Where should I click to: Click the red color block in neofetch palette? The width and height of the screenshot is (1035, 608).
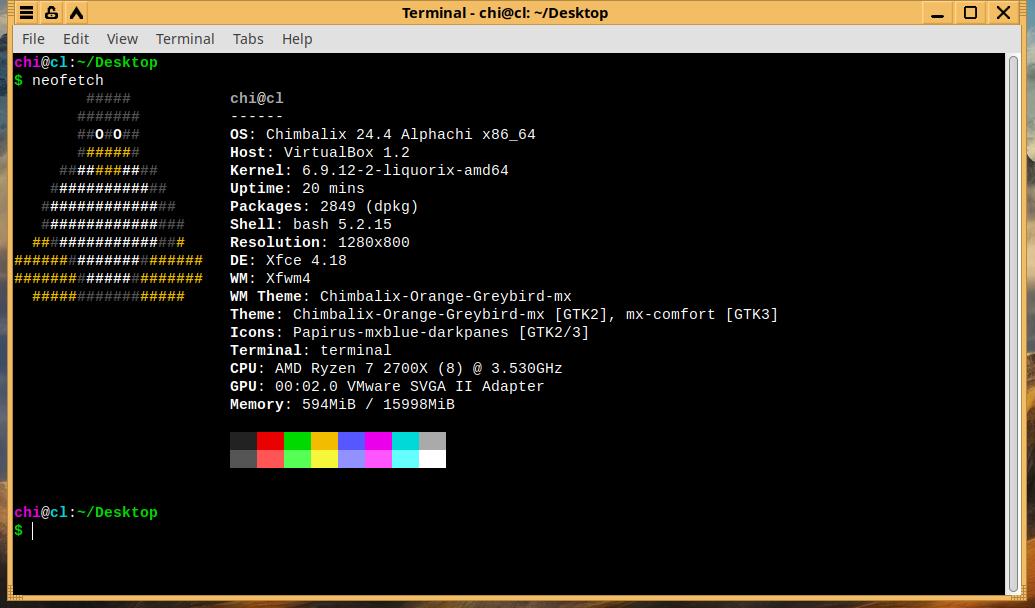pyautogui.click(x=270, y=441)
